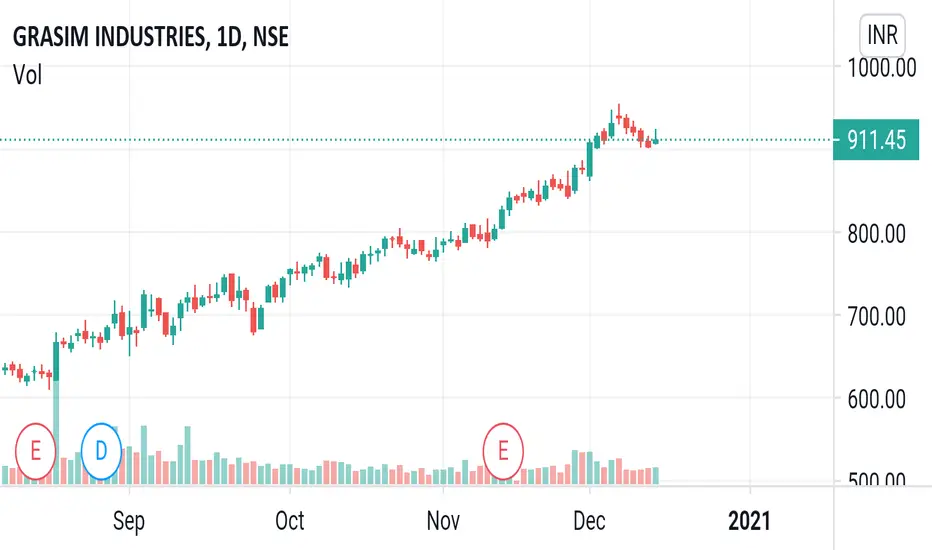Open the INR currency selector
The height and width of the screenshot is (550, 932).
pos(882,35)
